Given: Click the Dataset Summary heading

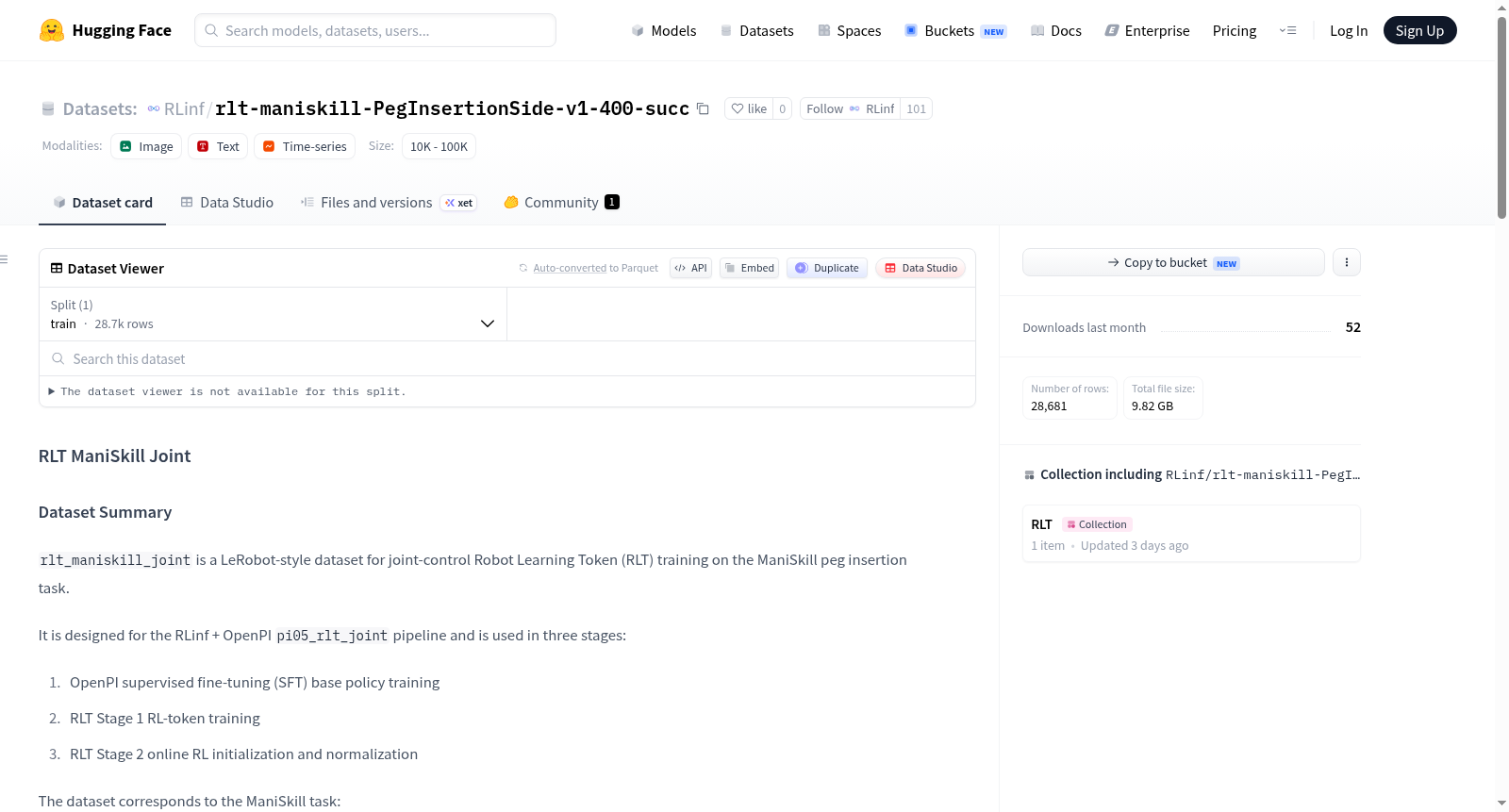Looking at the screenshot, I should point(105,512).
